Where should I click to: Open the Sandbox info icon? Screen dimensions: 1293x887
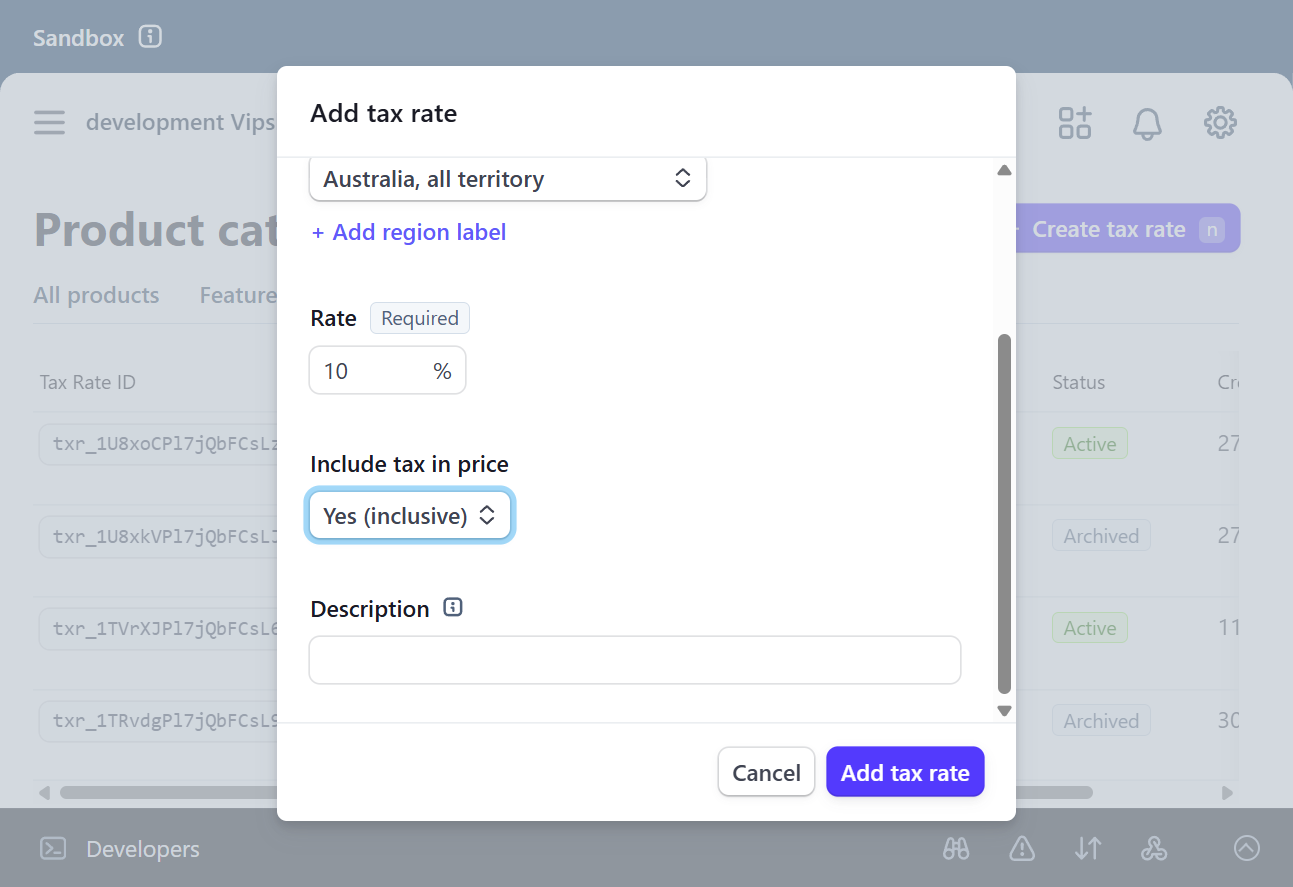click(150, 38)
